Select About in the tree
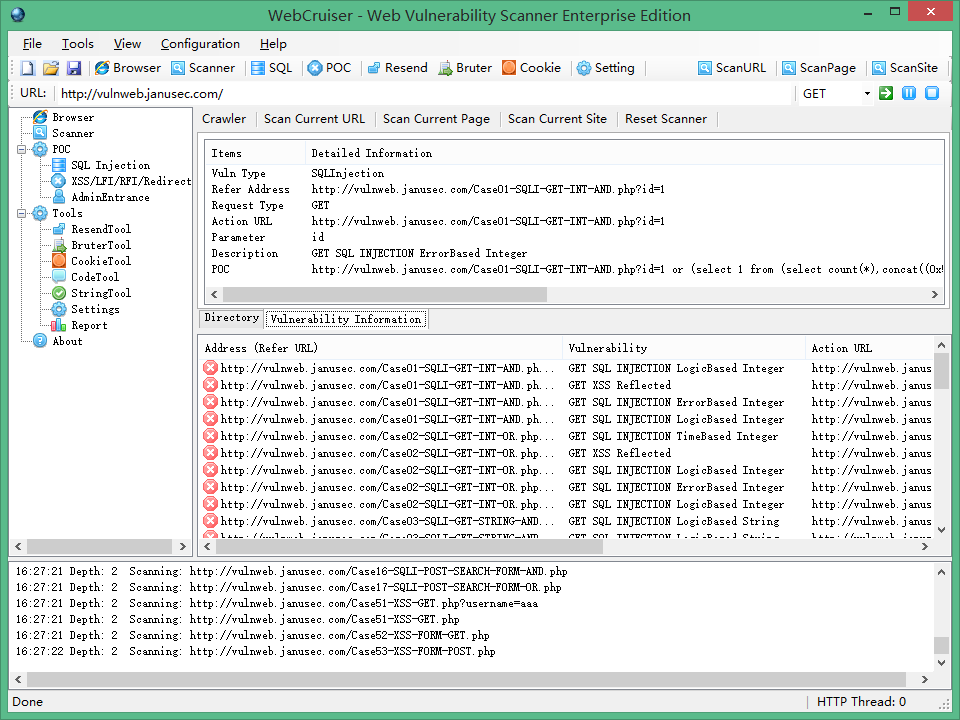The image size is (960, 720). (67, 341)
